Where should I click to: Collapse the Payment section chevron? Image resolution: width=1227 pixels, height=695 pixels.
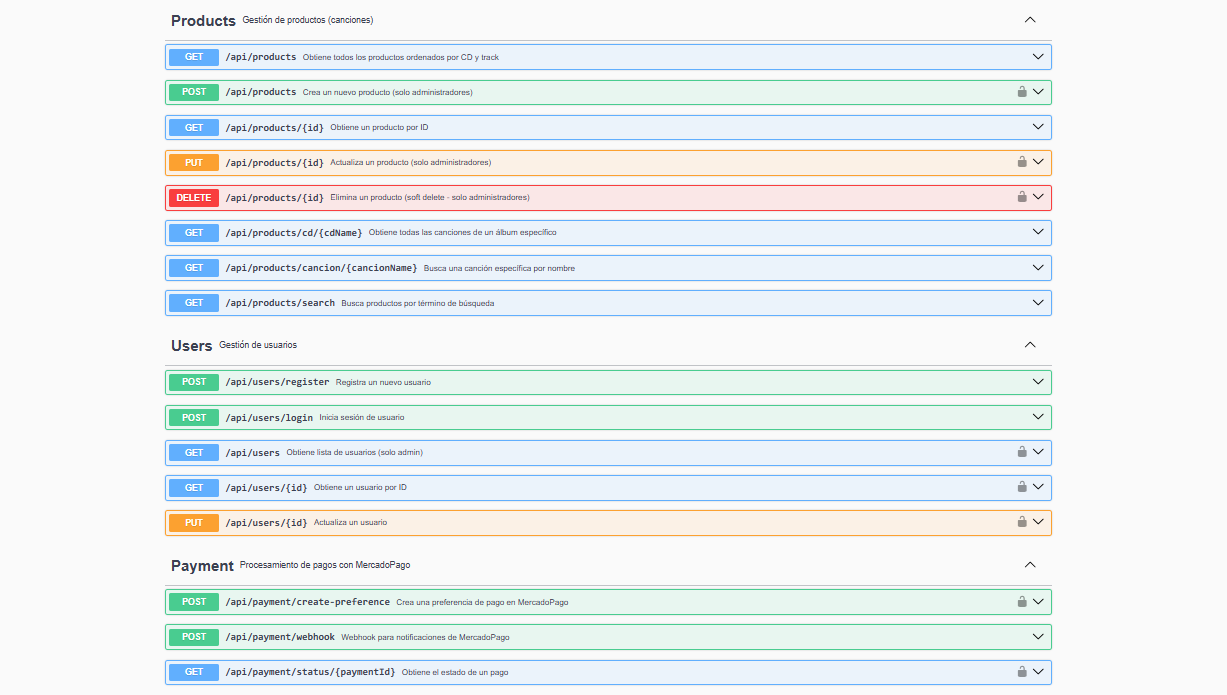[x=1030, y=565]
